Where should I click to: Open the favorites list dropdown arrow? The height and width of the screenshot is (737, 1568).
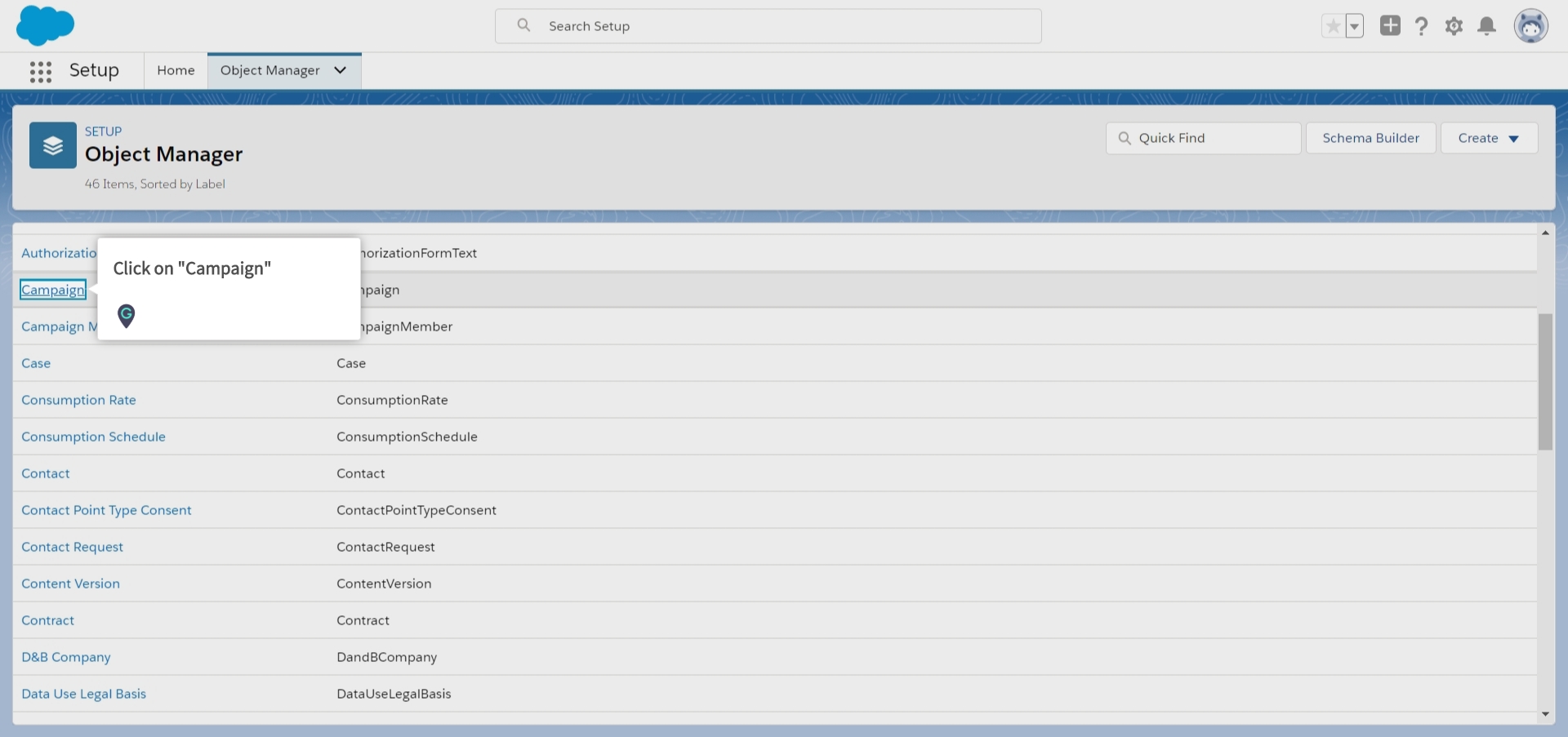point(1354,26)
